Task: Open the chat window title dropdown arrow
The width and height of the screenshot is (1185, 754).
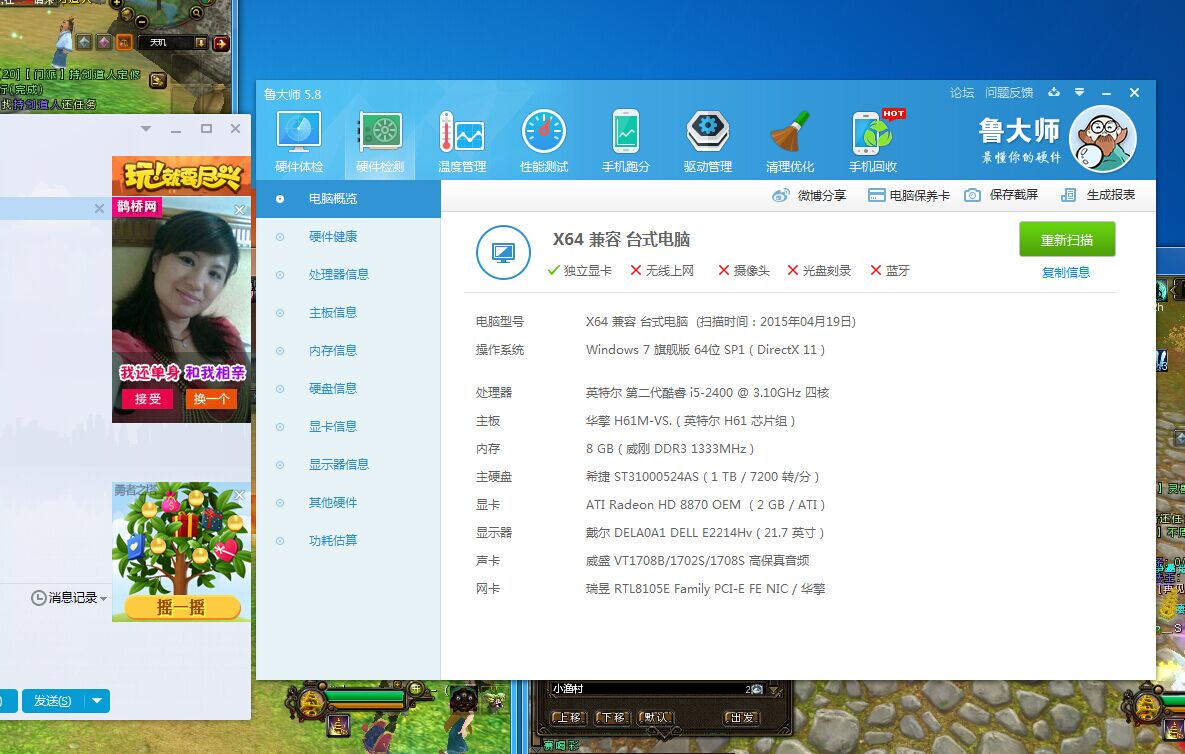Action: 146,129
